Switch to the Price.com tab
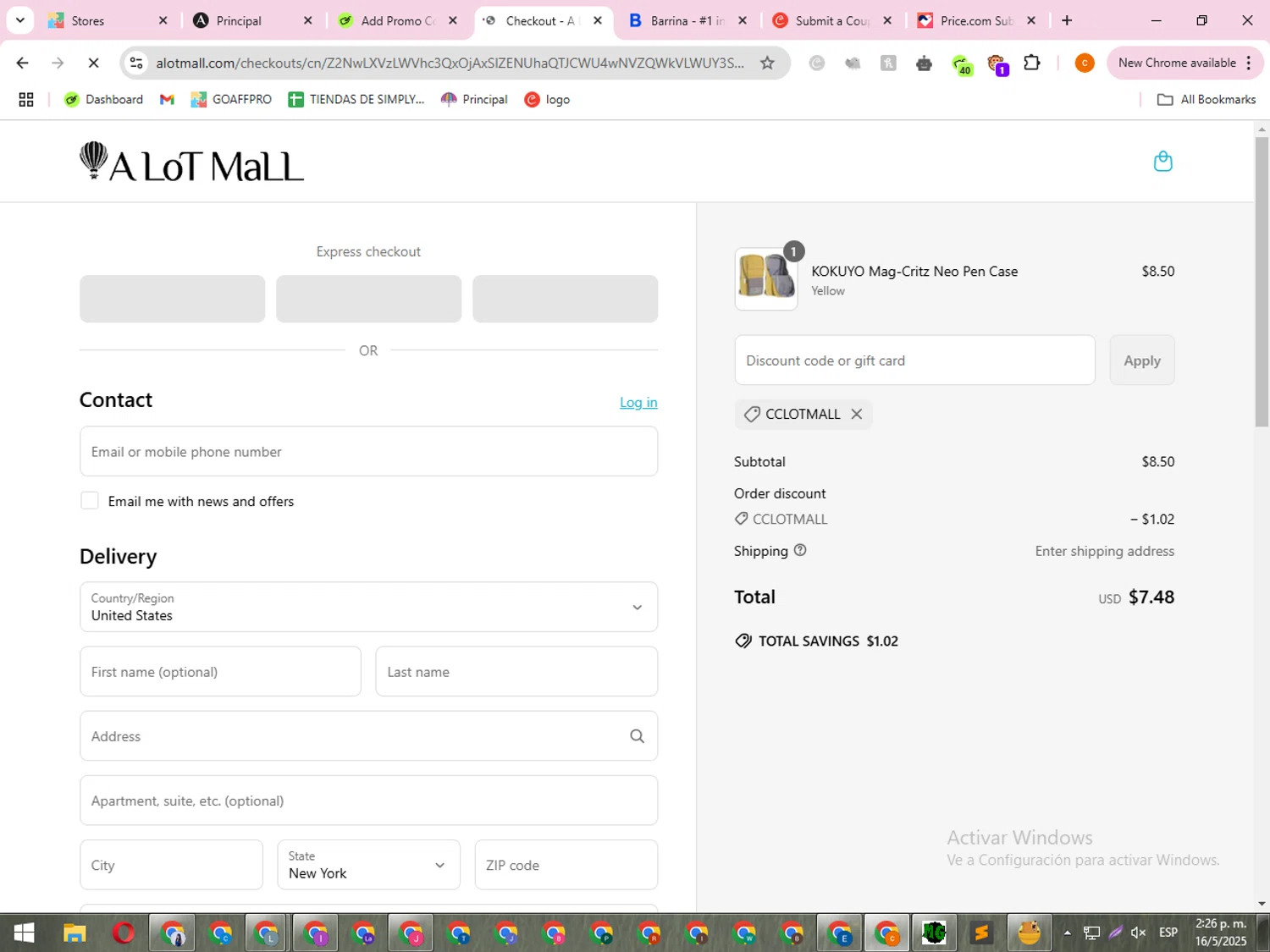The width and height of the screenshot is (1270, 952). pyautogui.click(x=975, y=20)
